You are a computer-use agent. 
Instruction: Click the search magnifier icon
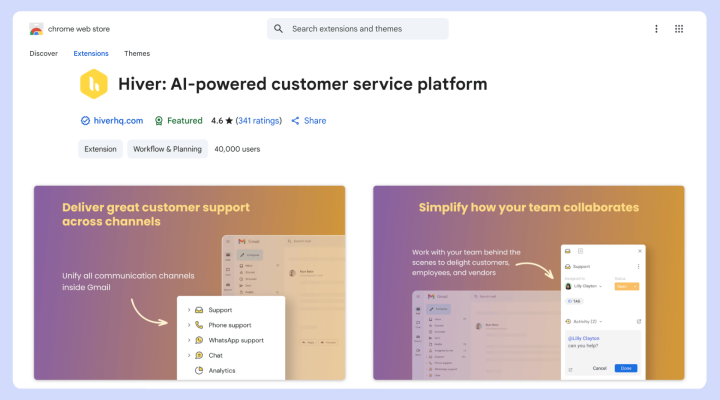tap(278, 29)
